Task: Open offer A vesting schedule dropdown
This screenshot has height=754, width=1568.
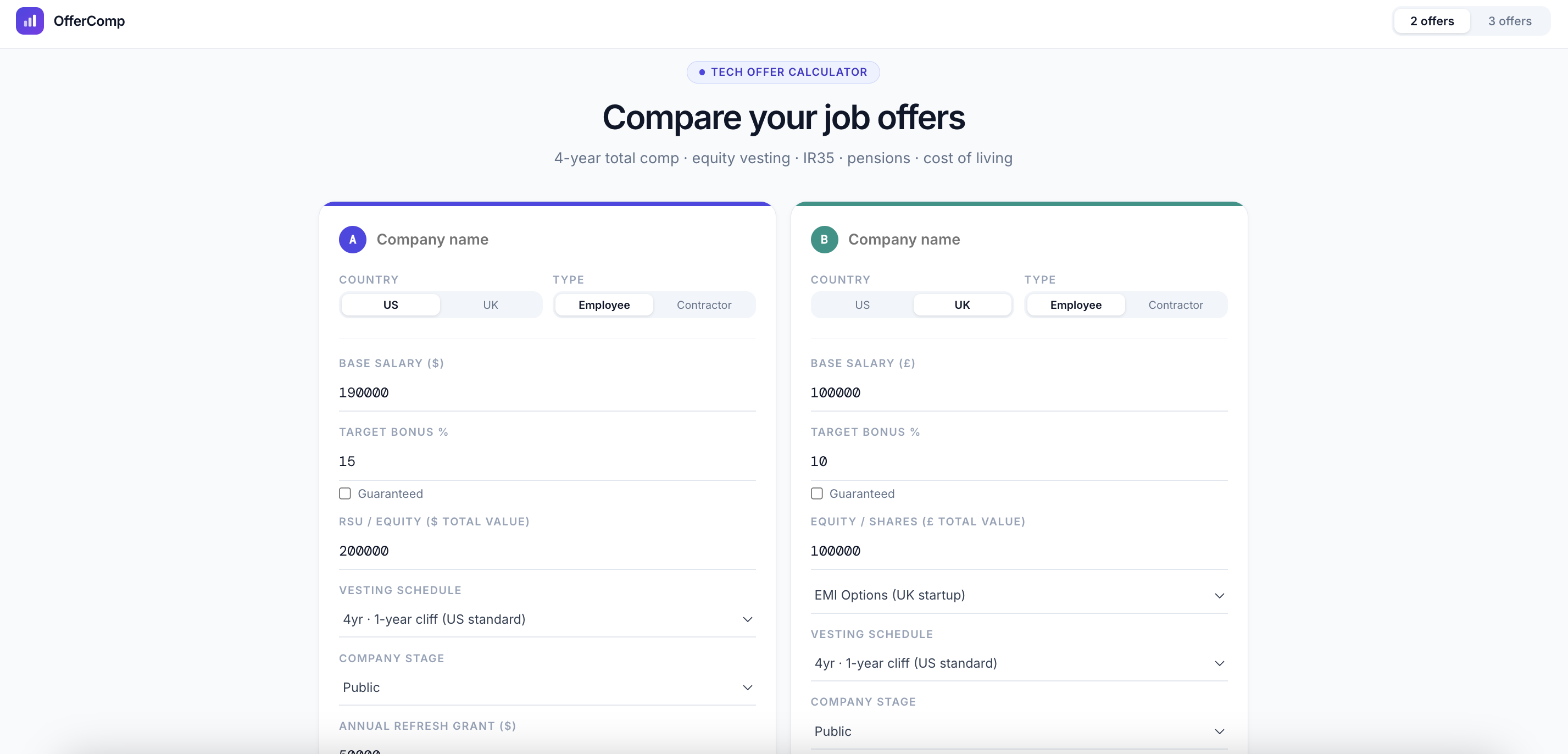Action: 547,619
